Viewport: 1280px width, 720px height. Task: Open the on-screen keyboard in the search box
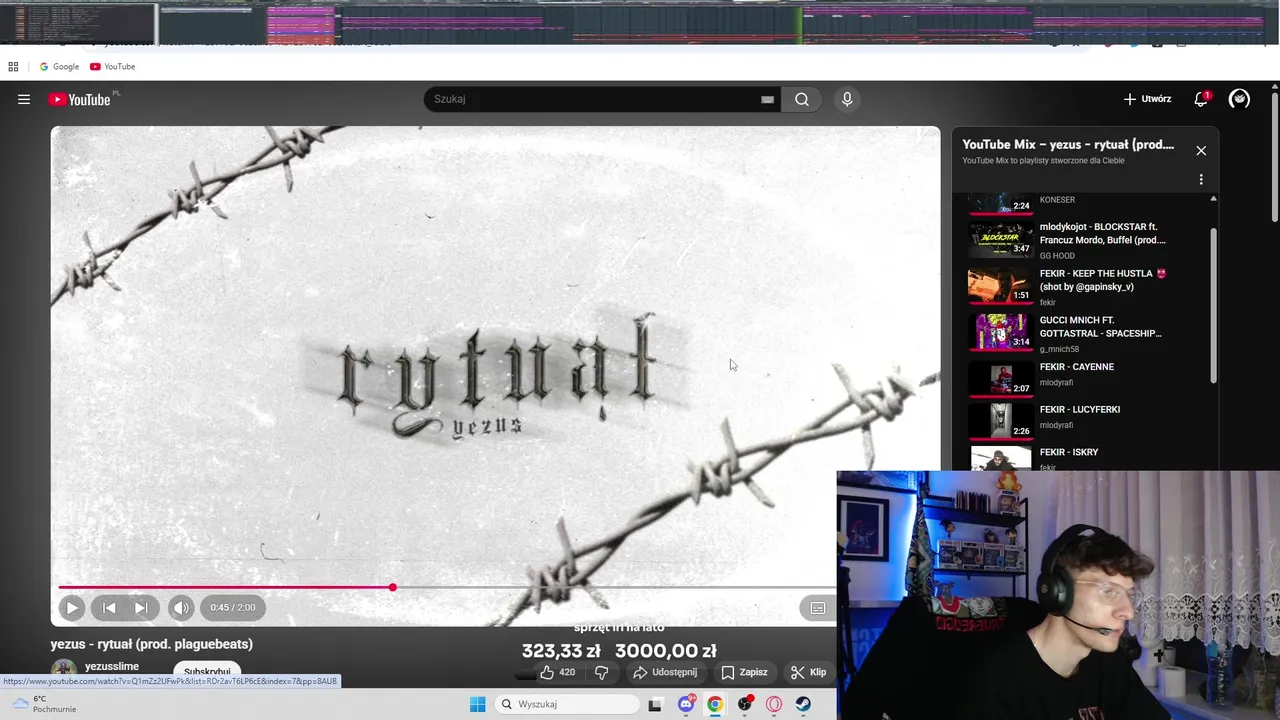tap(767, 99)
